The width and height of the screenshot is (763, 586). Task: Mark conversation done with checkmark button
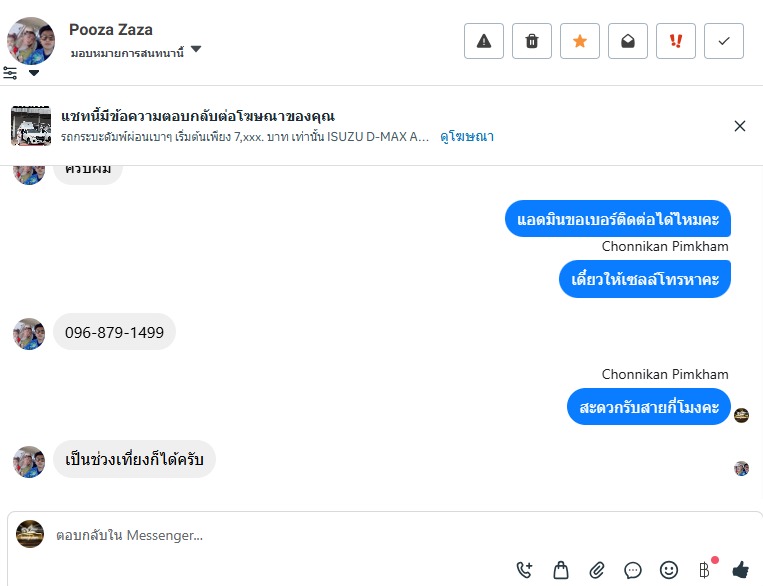tap(724, 41)
